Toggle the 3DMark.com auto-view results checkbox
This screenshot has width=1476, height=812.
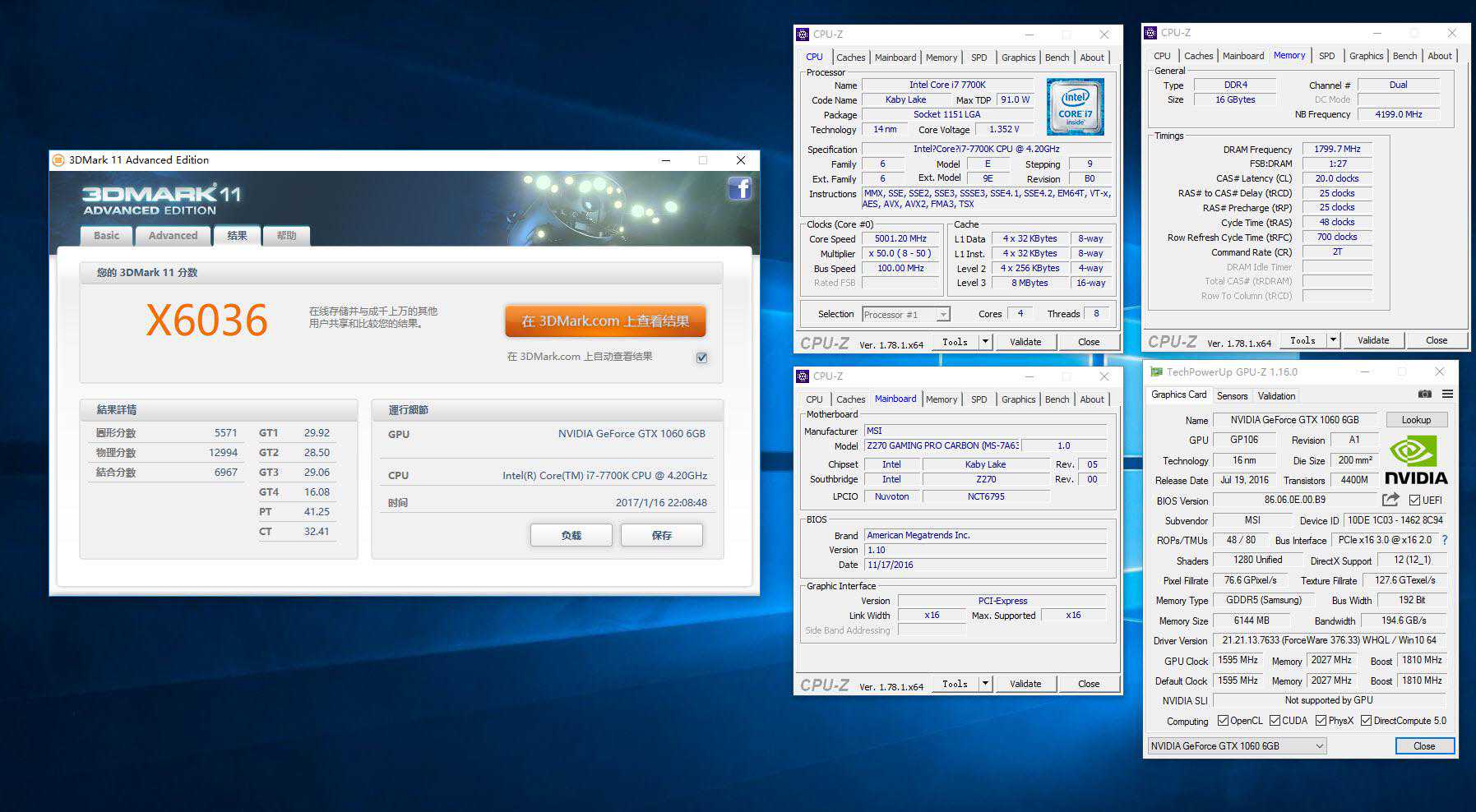pyautogui.click(x=701, y=358)
